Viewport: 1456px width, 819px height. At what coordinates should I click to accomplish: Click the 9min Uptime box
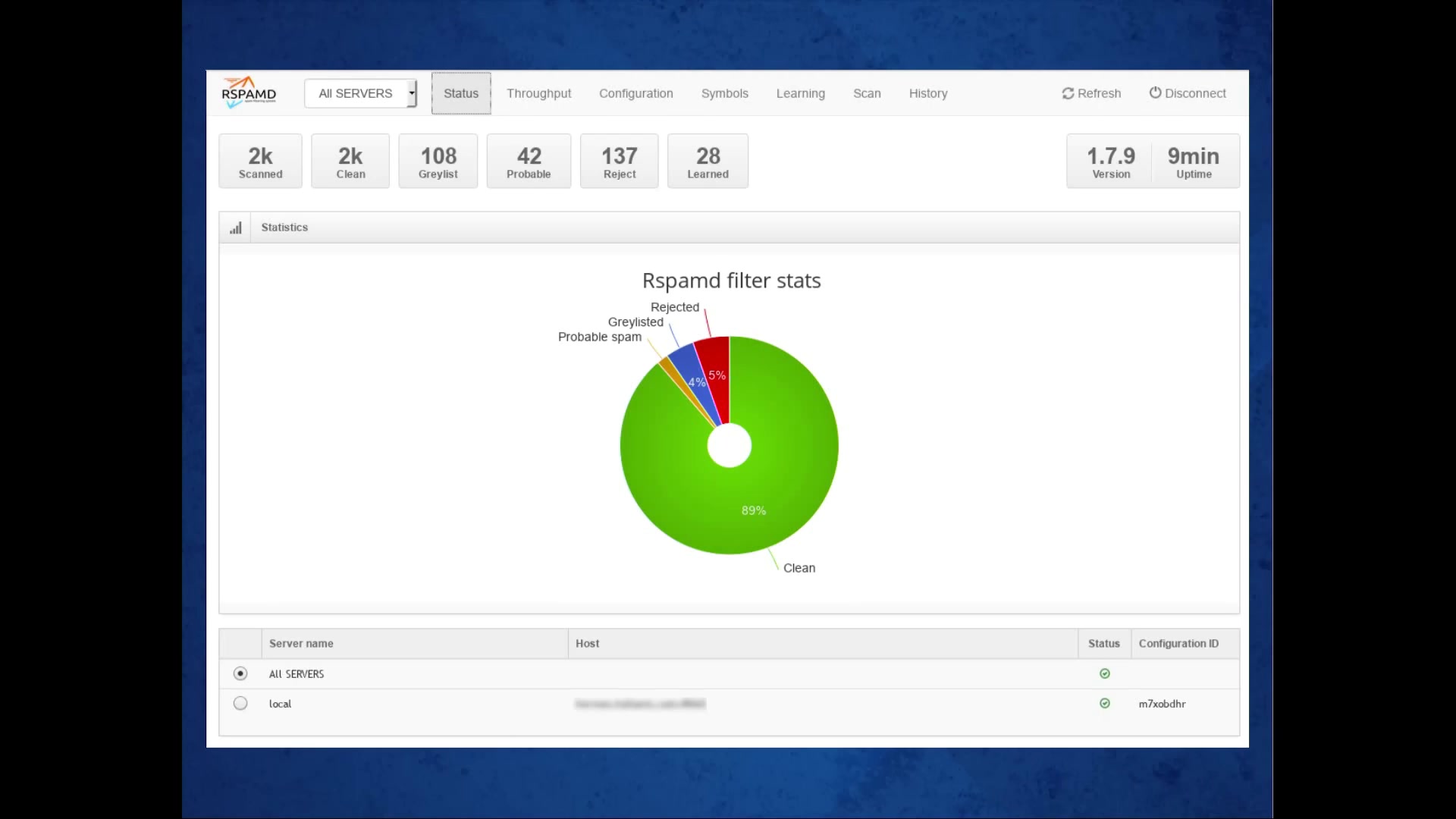coord(1194,161)
